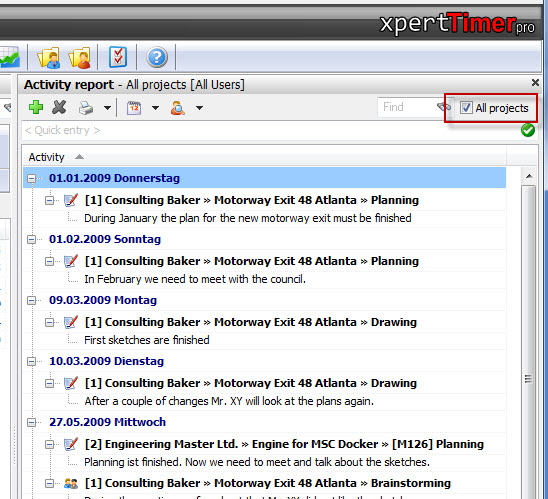
Task: Open print options dropdown arrow
Action: point(108,108)
